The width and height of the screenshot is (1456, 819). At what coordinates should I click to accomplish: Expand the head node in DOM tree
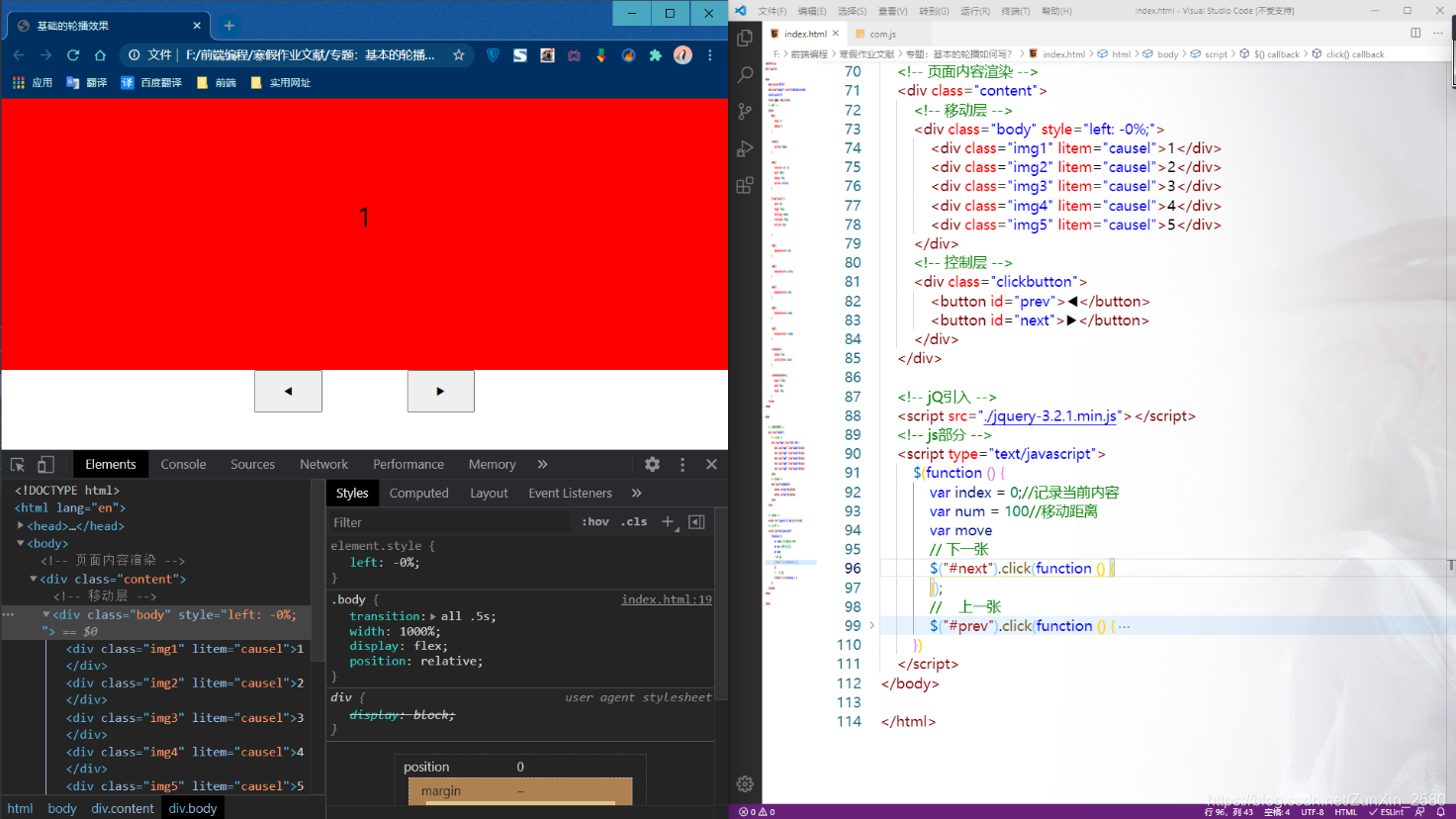click(x=21, y=525)
